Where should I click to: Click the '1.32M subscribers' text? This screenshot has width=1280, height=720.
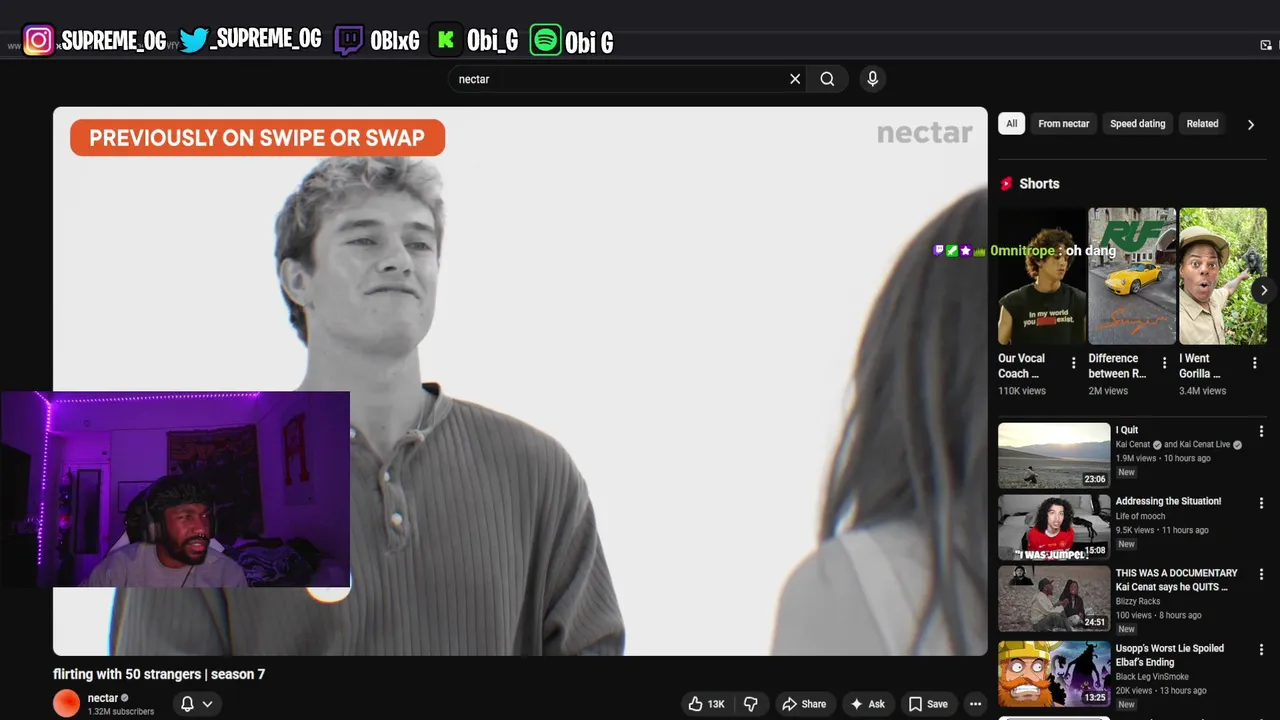[x=121, y=712]
